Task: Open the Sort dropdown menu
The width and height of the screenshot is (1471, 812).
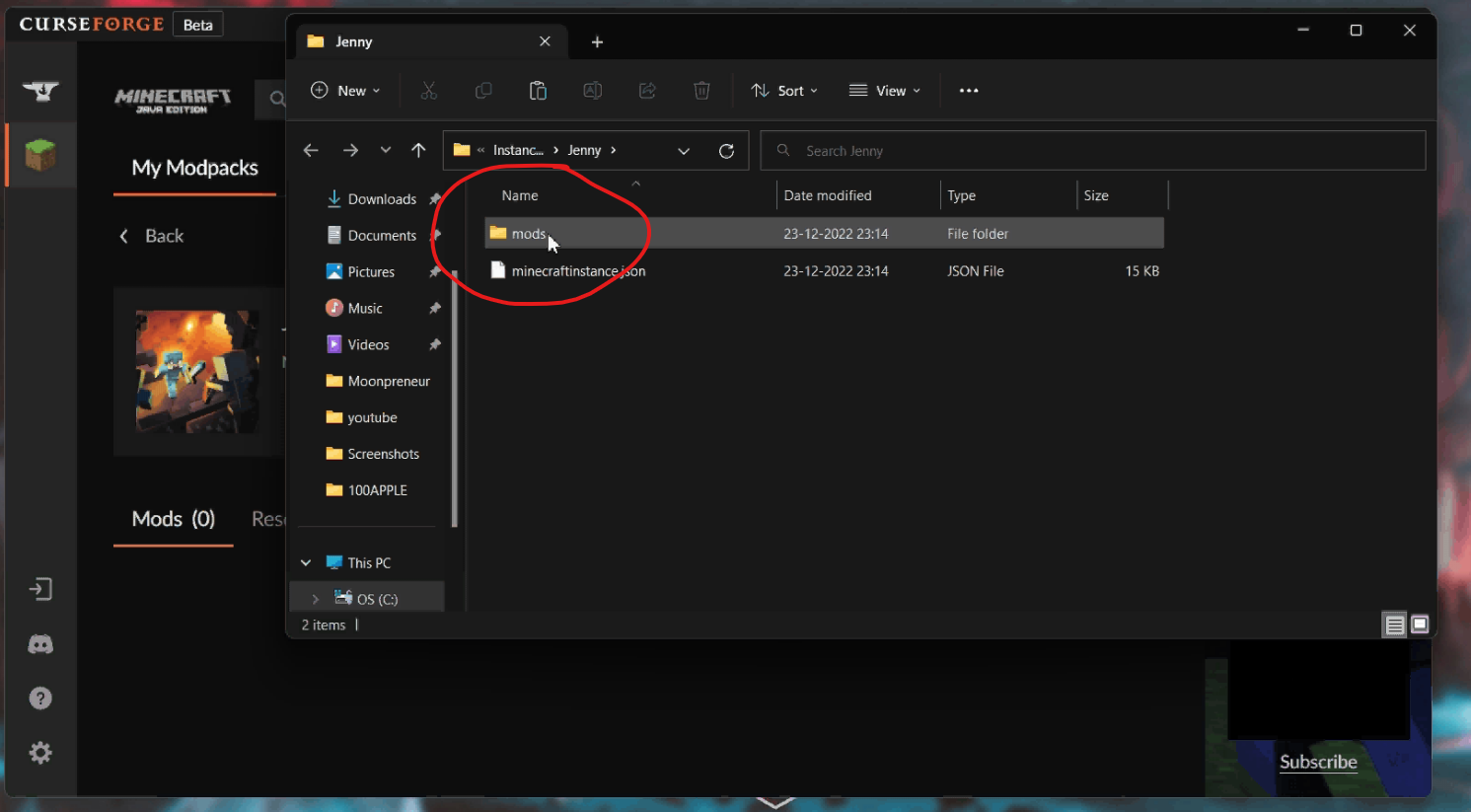Action: pos(784,91)
